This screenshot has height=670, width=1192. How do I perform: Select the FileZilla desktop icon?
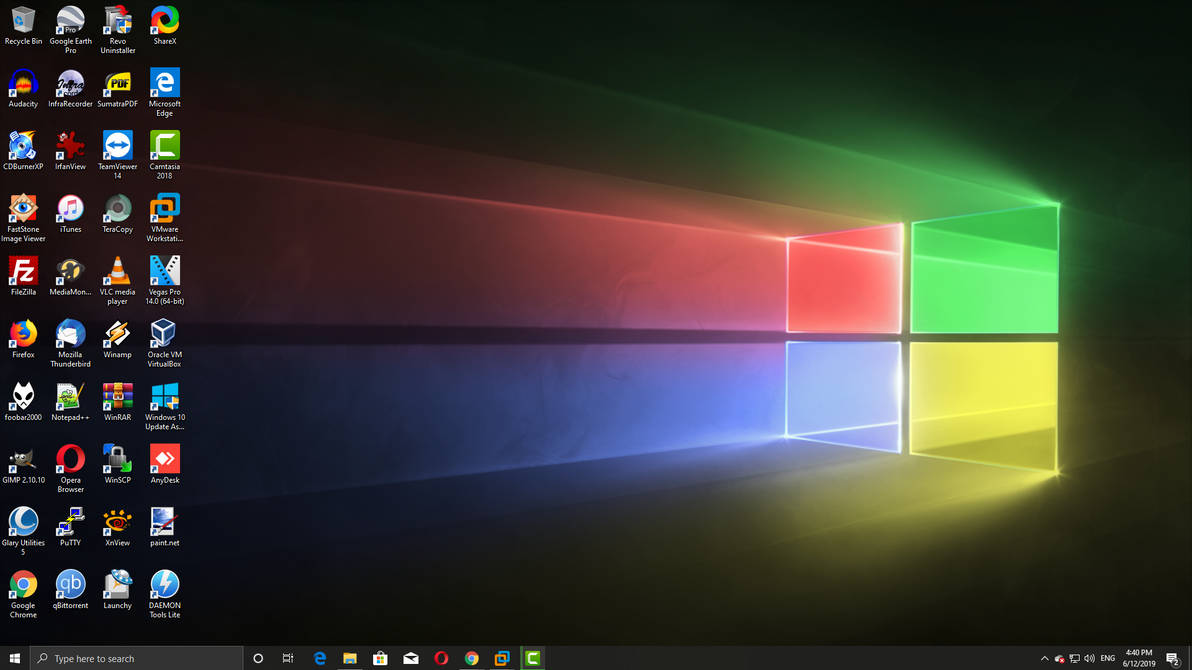pos(24,276)
